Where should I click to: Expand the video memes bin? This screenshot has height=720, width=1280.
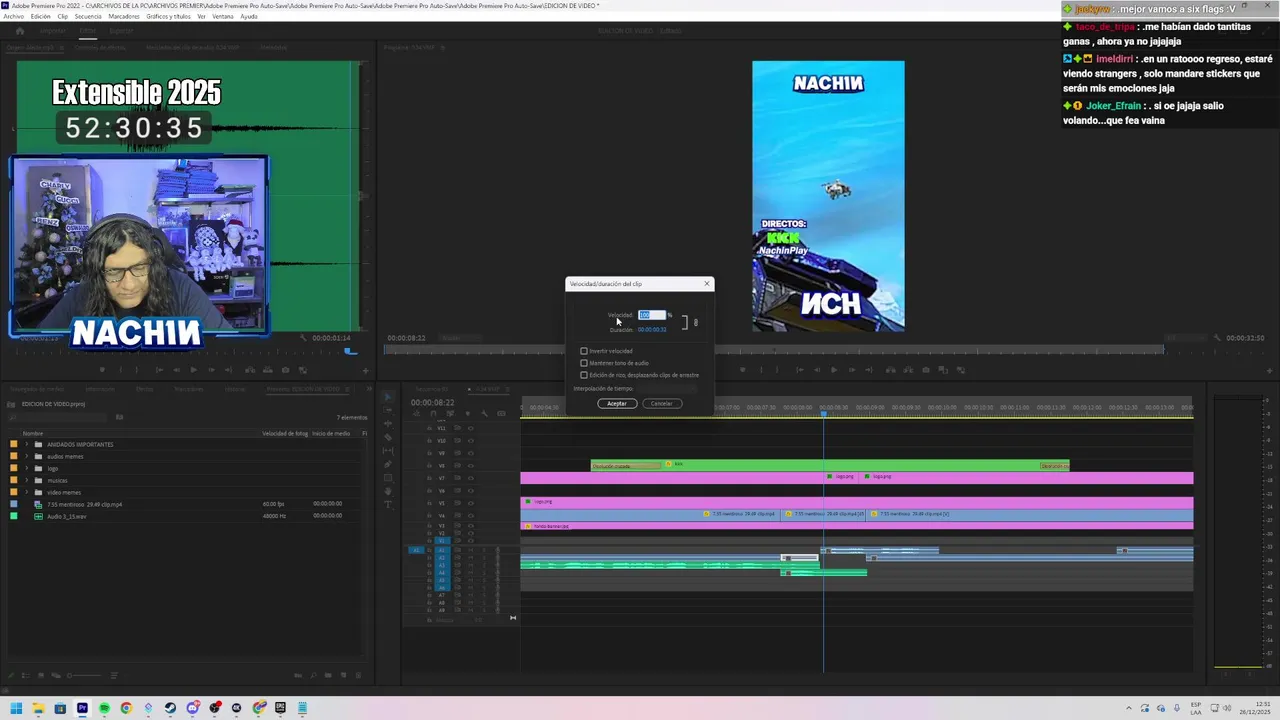click(x=27, y=492)
